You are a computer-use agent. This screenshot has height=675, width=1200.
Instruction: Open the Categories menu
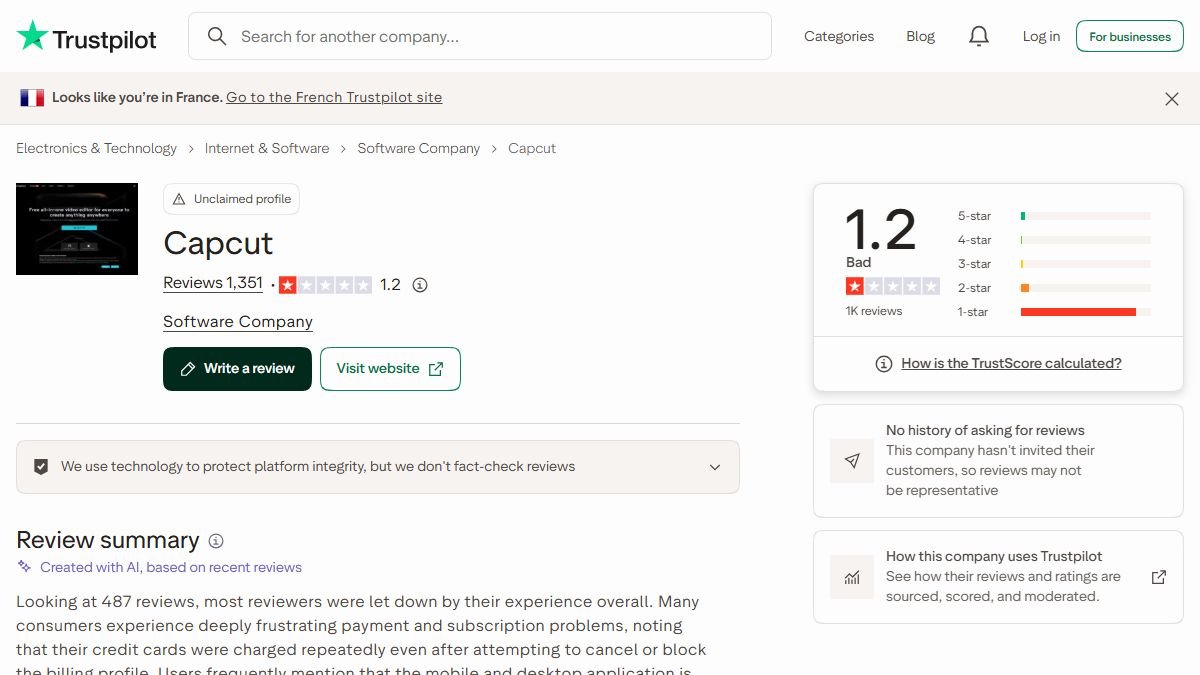(839, 37)
